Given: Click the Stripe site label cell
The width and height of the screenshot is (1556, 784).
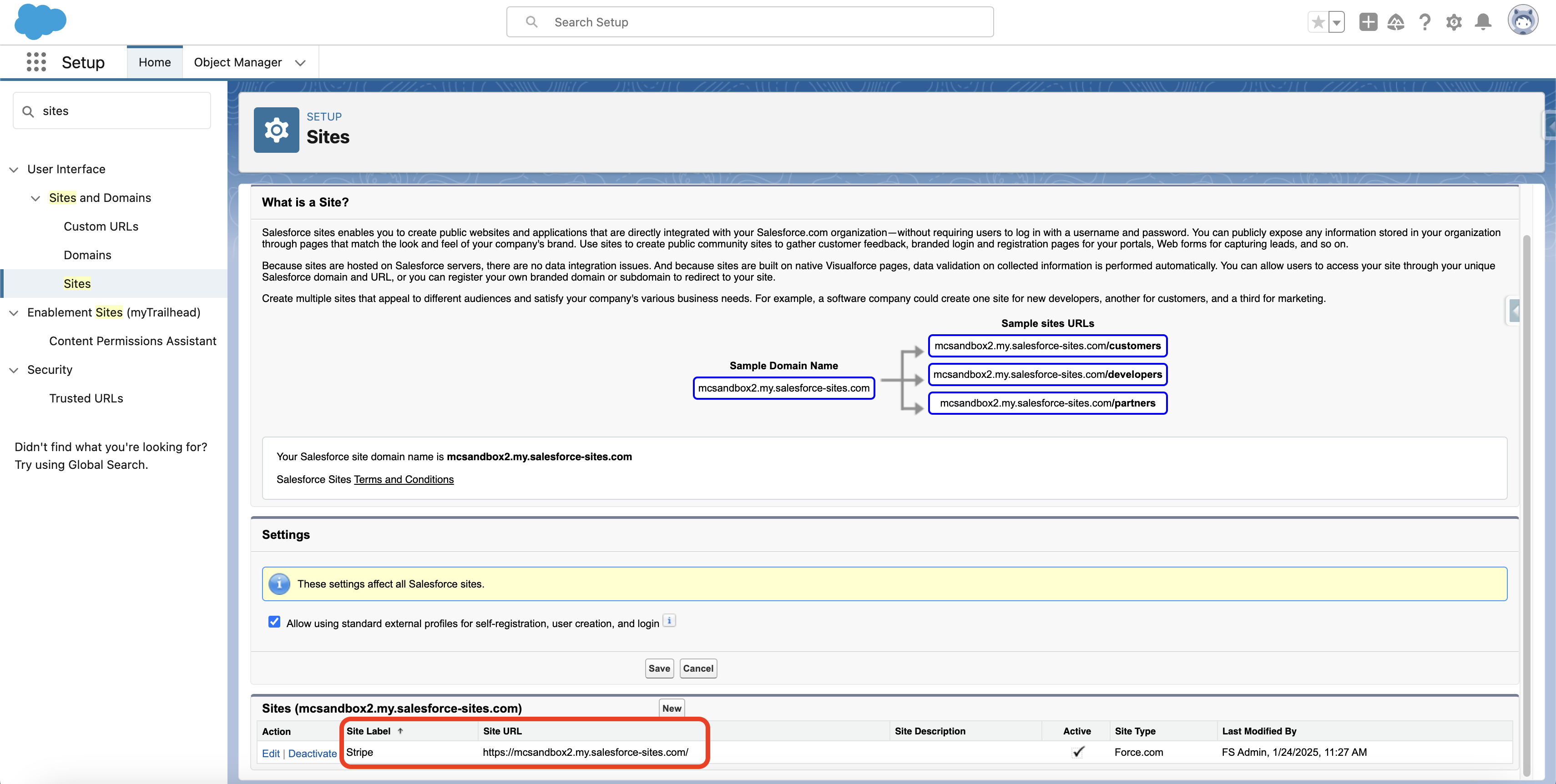Looking at the screenshot, I should click(359, 752).
